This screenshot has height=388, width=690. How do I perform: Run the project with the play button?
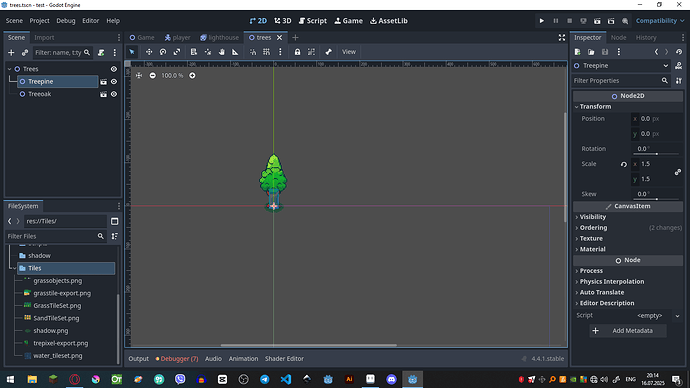pos(542,21)
